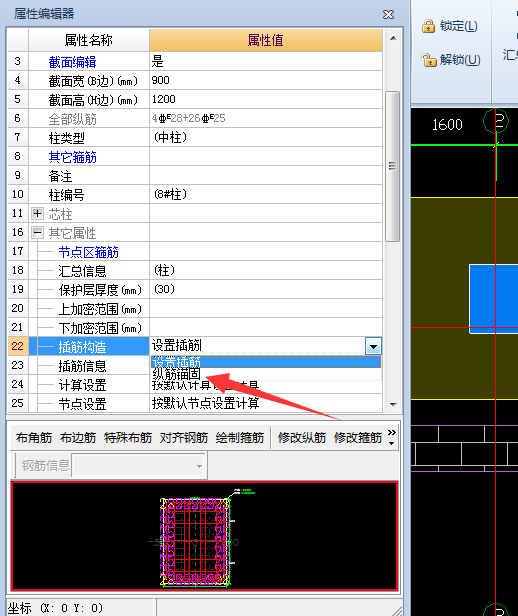Close the 属性编辑器 panel
The width and height of the screenshot is (518, 616).
coord(388,15)
